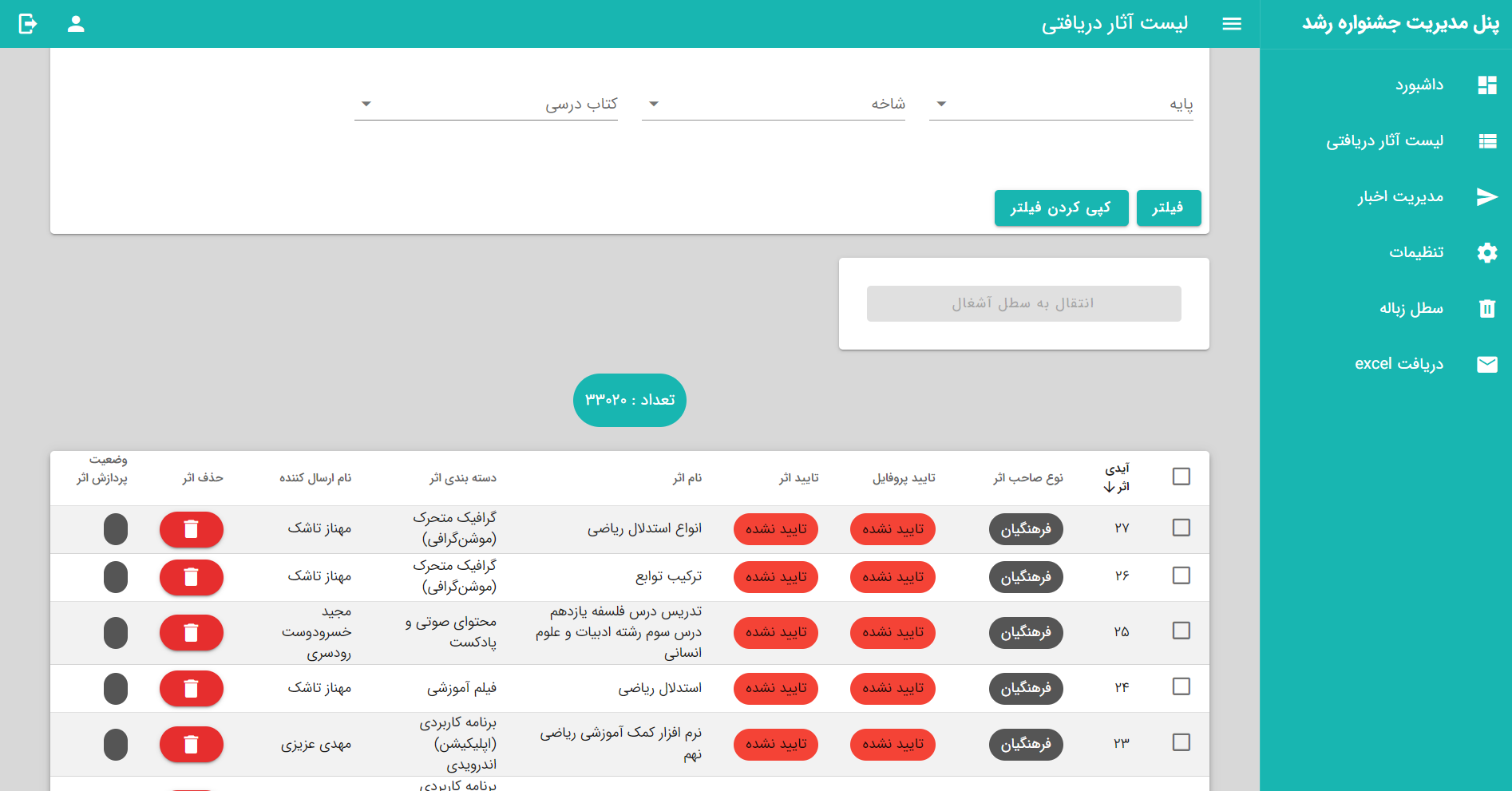The image size is (1512, 791).
Task: Click the logout icon in header
Action: click(x=28, y=24)
